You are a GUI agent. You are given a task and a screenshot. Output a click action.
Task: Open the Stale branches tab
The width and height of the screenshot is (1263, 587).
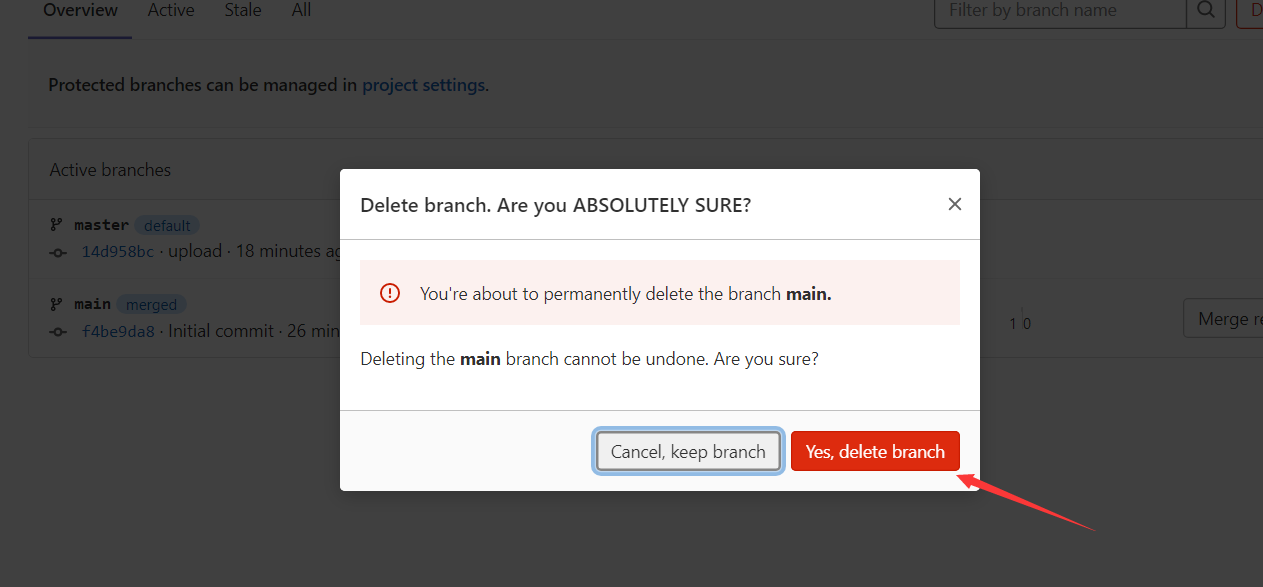[x=243, y=11]
